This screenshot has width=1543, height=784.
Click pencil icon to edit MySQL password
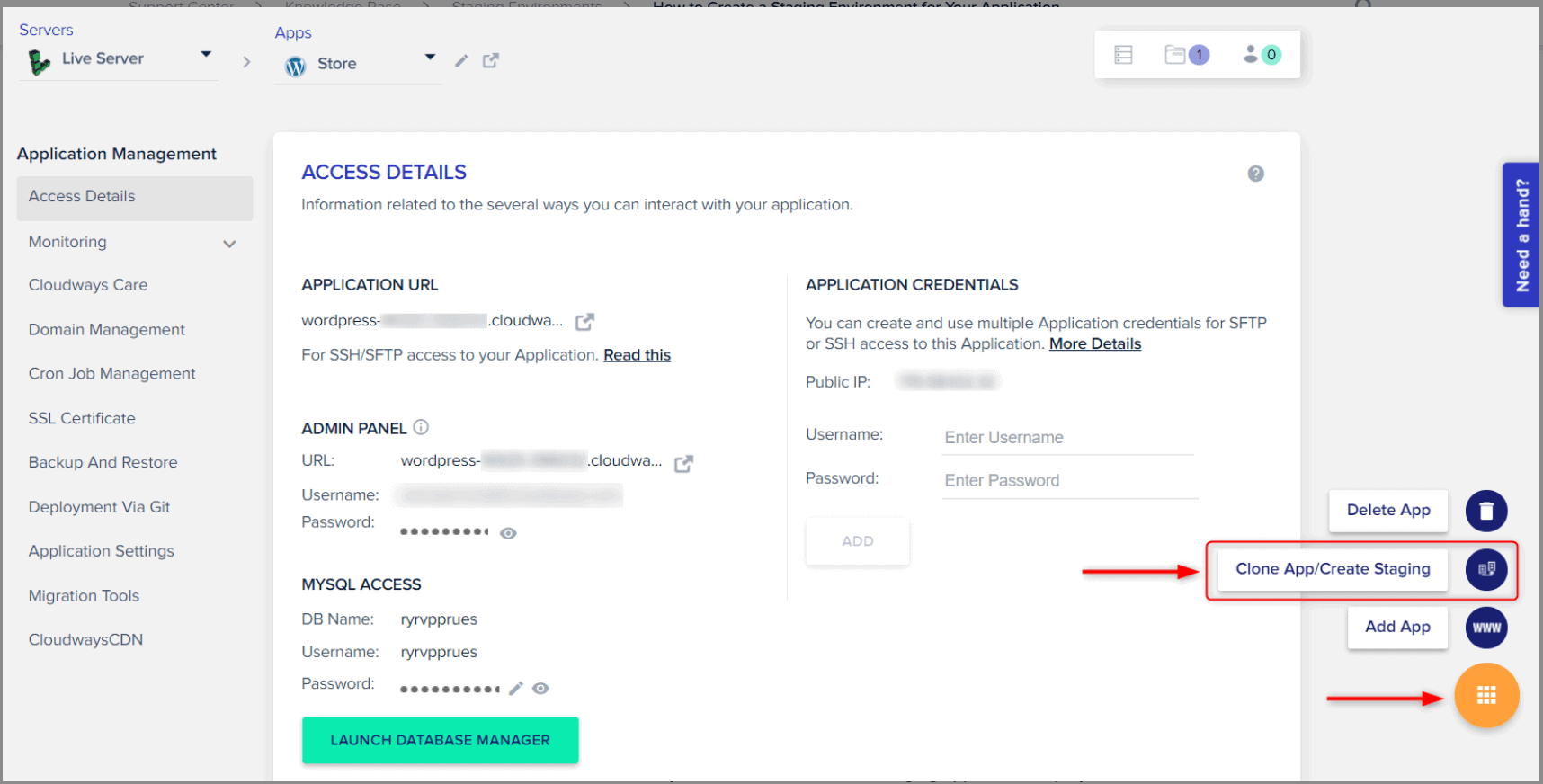coord(515,689)
